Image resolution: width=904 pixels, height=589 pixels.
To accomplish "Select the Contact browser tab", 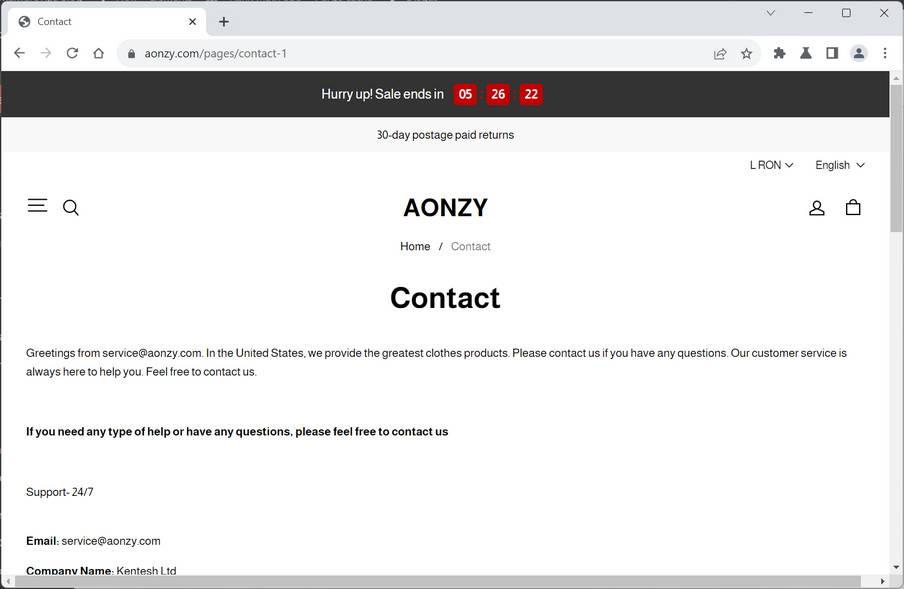I will click(100, 22).
